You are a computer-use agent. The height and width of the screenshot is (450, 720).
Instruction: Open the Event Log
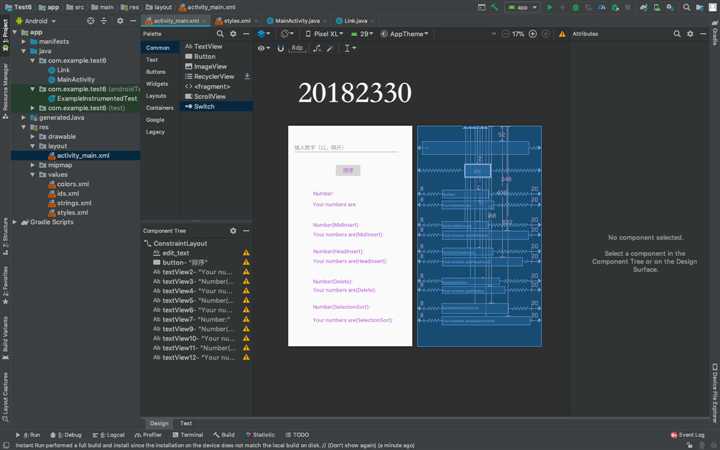(x=687, y=435)
